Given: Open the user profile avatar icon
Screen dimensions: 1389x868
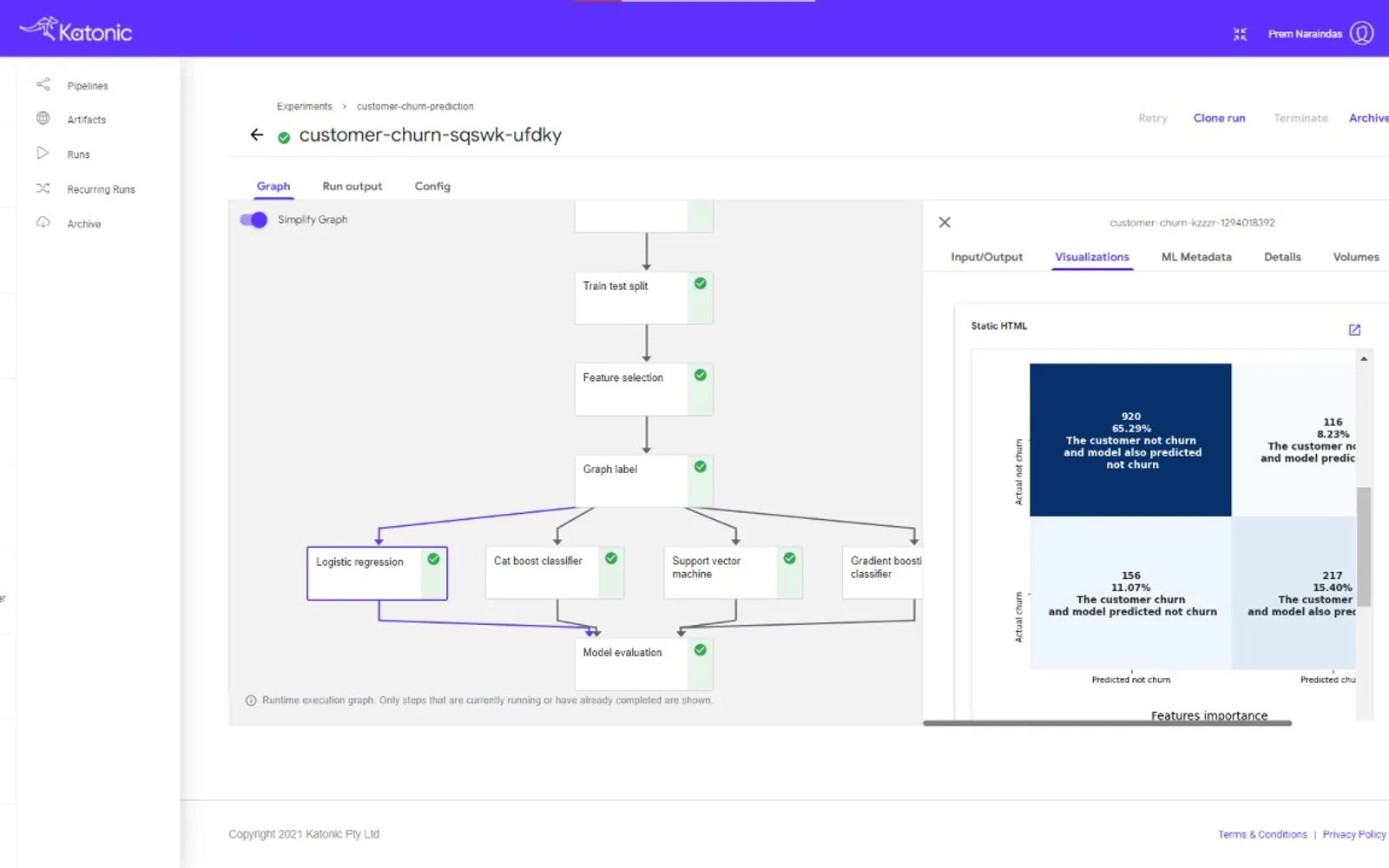Looking at the screenshot, I should [1362, 33].
